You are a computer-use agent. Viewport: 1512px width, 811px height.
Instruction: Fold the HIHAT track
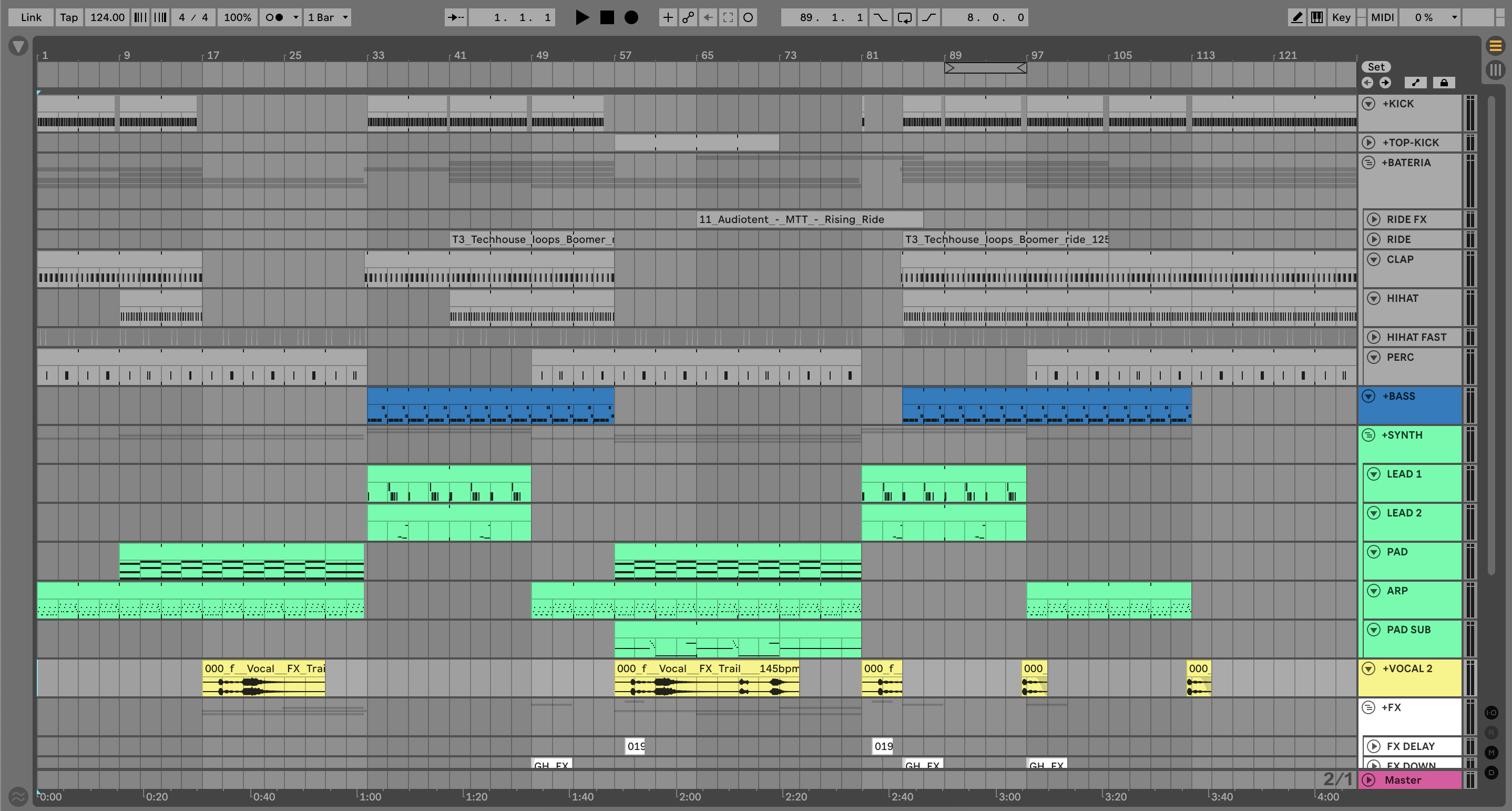click(x=1374, y=298)
